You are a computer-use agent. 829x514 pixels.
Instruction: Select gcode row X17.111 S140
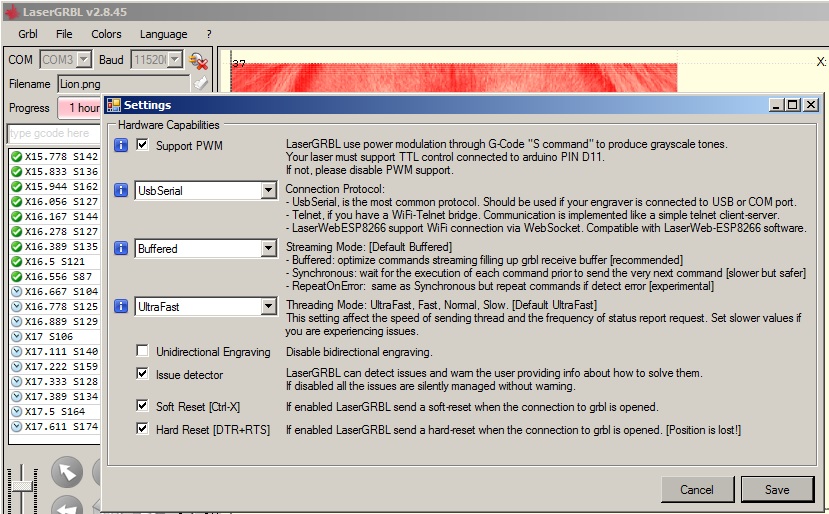pos(55,351)
